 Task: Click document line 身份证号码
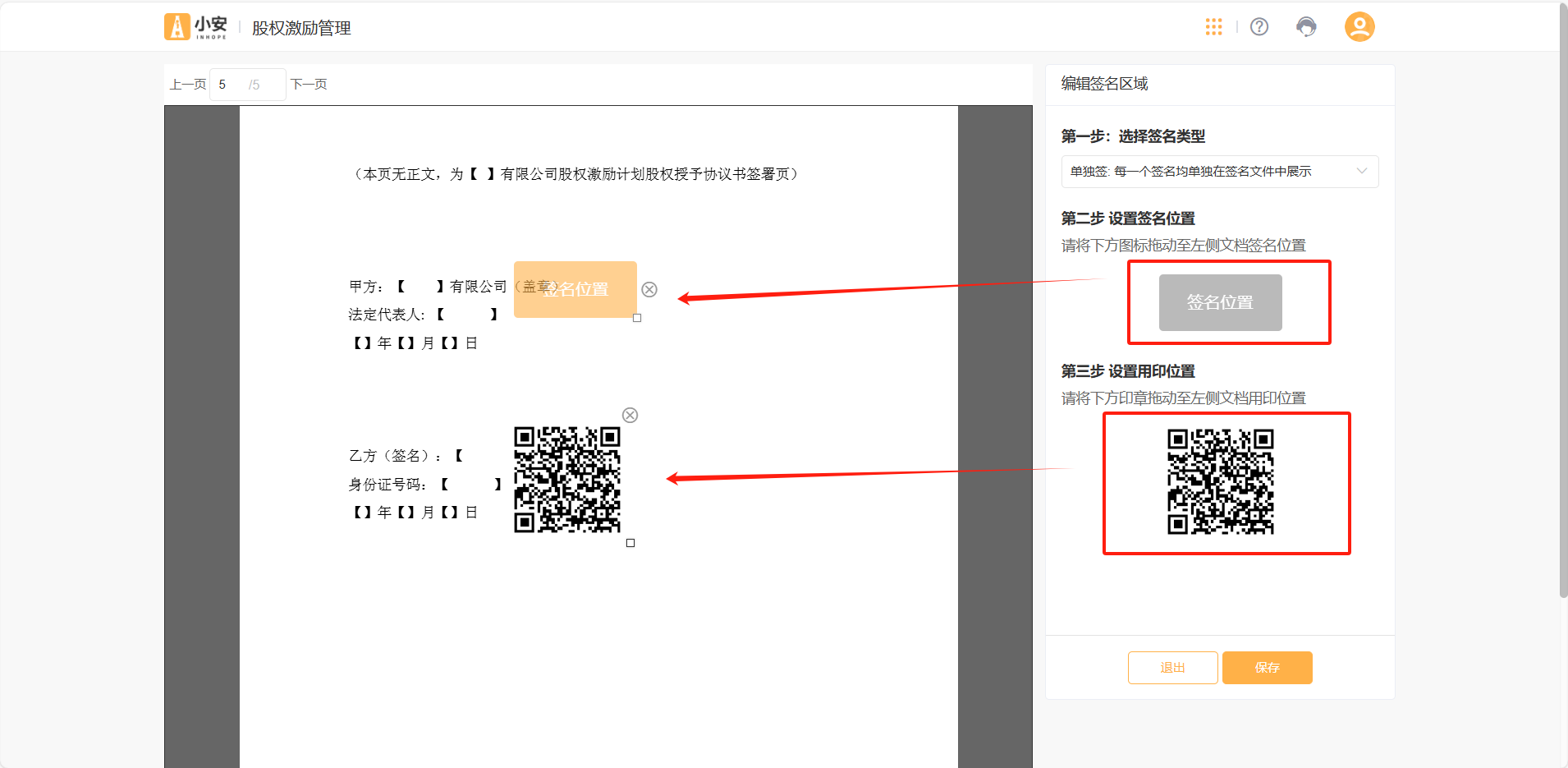click(425, 485)
